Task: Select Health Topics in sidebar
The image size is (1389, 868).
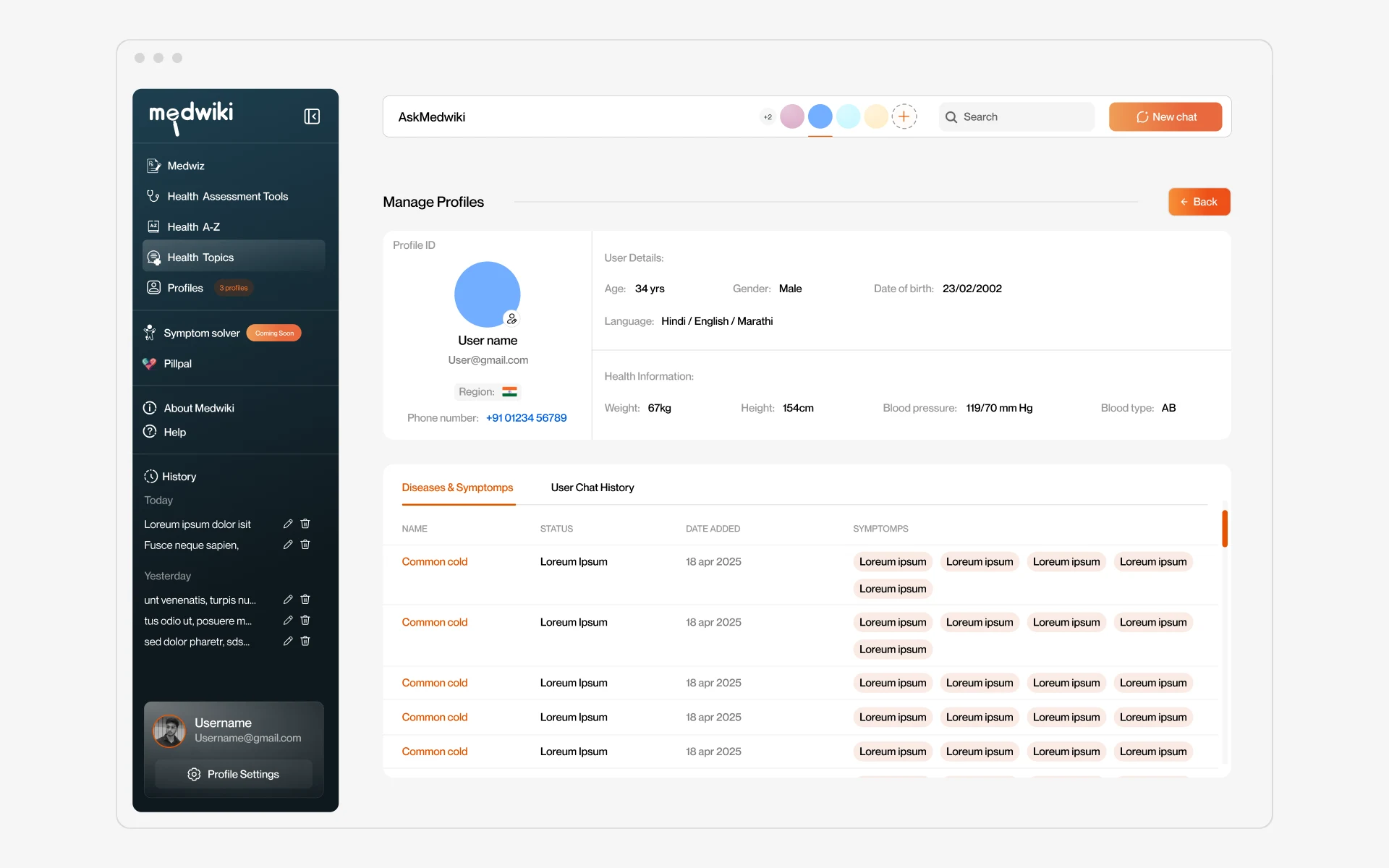Action: [x=234, y=257]
